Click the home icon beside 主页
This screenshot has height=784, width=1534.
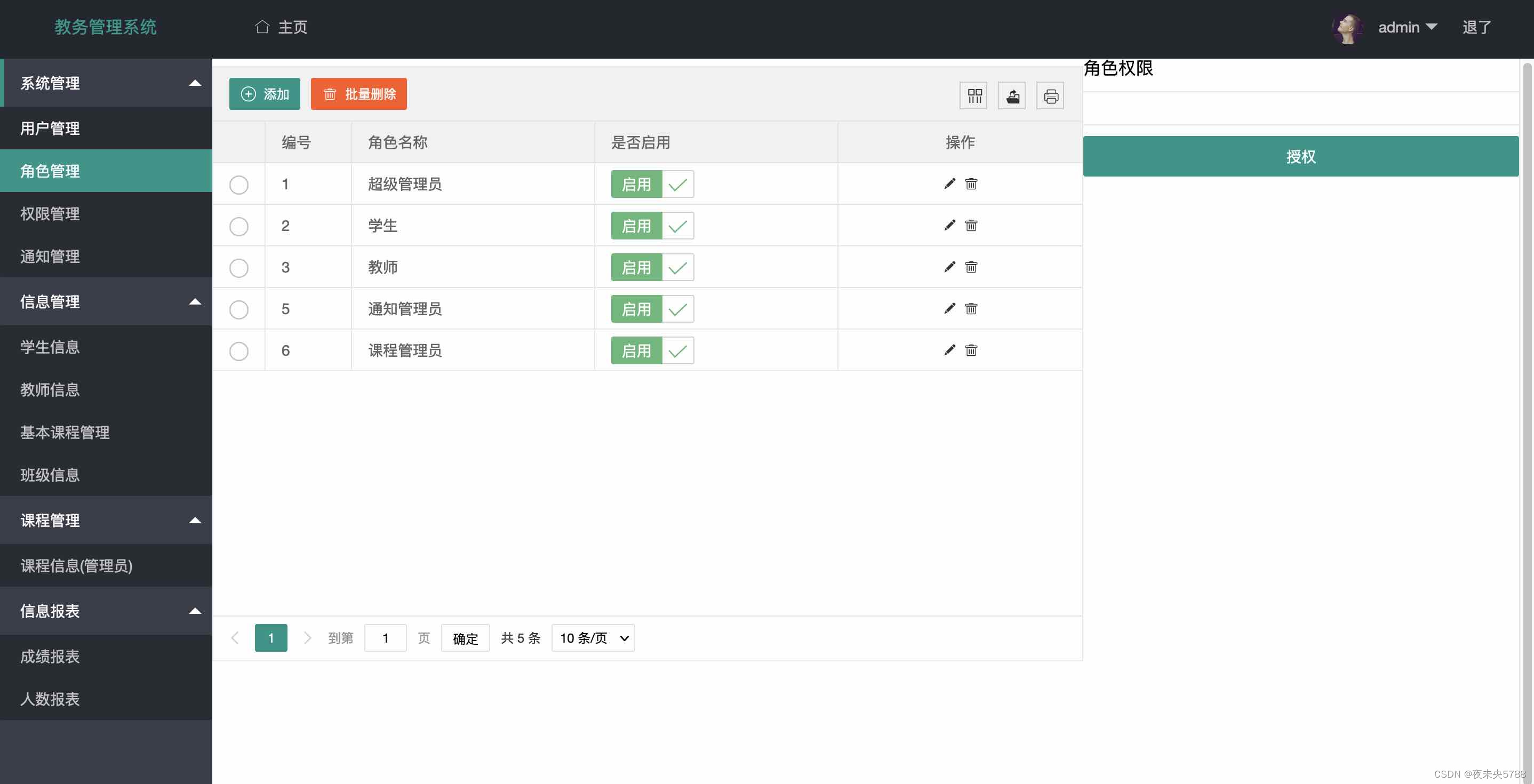point(262,27)
